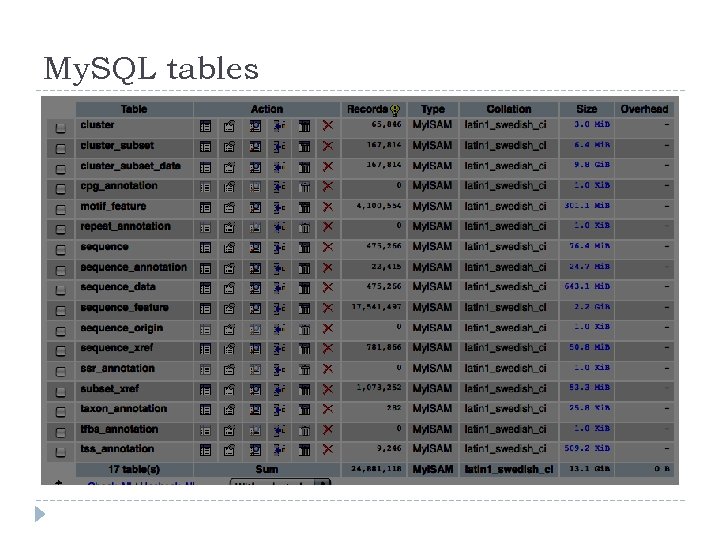Select the sequence table checkbox
Screen dimensions: 720x540
pyautogui.click(x=60, y=250)
